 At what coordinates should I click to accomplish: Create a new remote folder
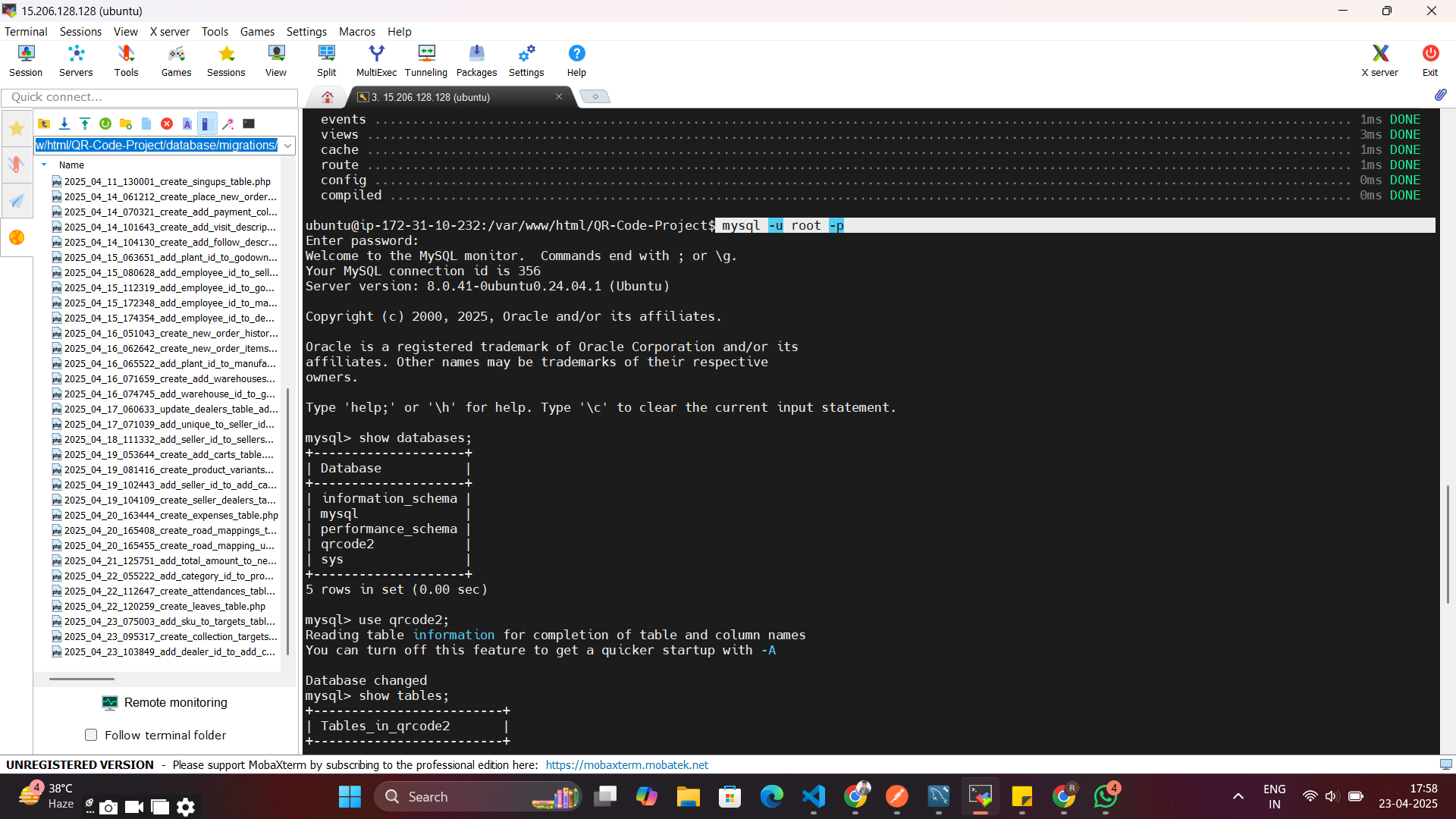coord(126,124)
